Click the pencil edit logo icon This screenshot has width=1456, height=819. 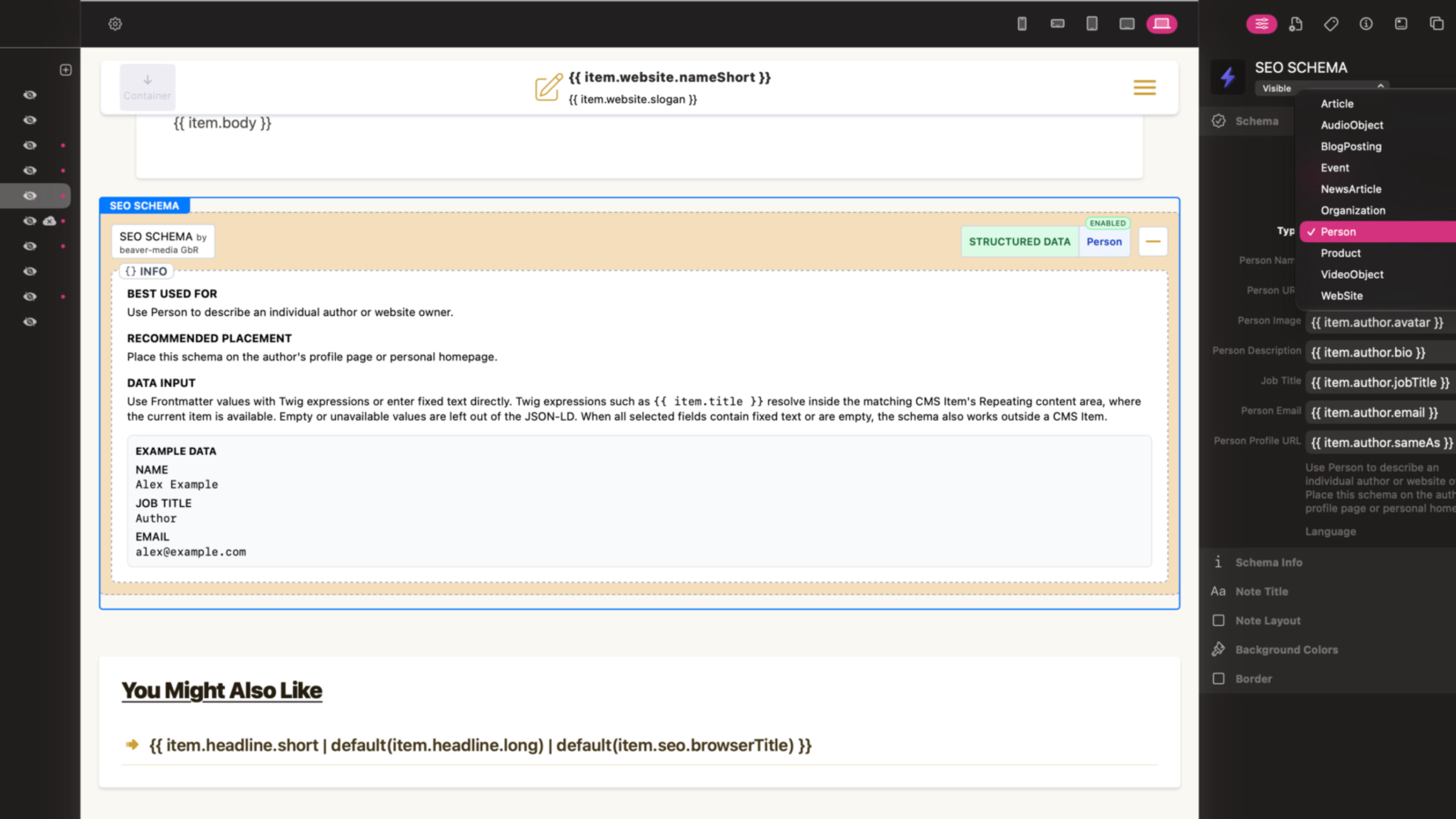pyautogui.click(x=549, y=88)
